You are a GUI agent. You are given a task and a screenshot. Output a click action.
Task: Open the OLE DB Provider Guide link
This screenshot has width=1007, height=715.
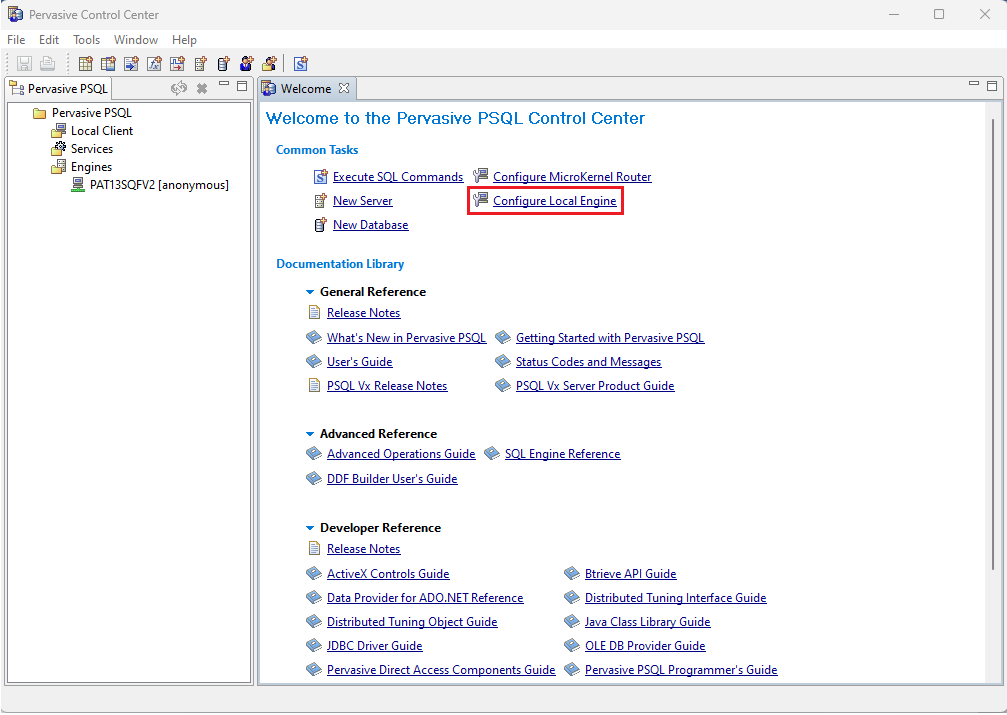click(645, 646)
